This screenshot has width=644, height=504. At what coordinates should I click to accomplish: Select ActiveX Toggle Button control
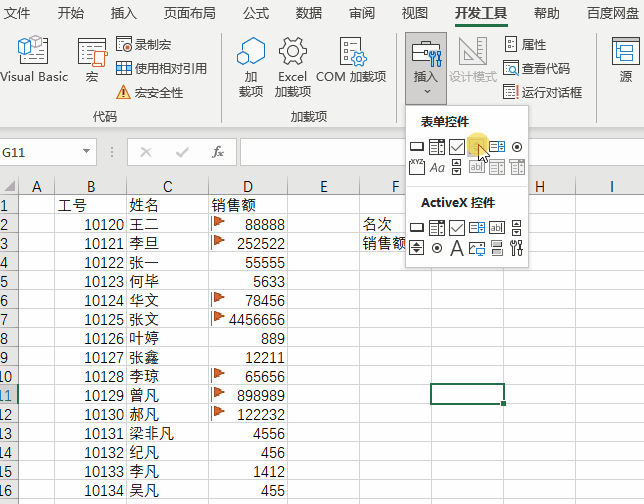497,248
